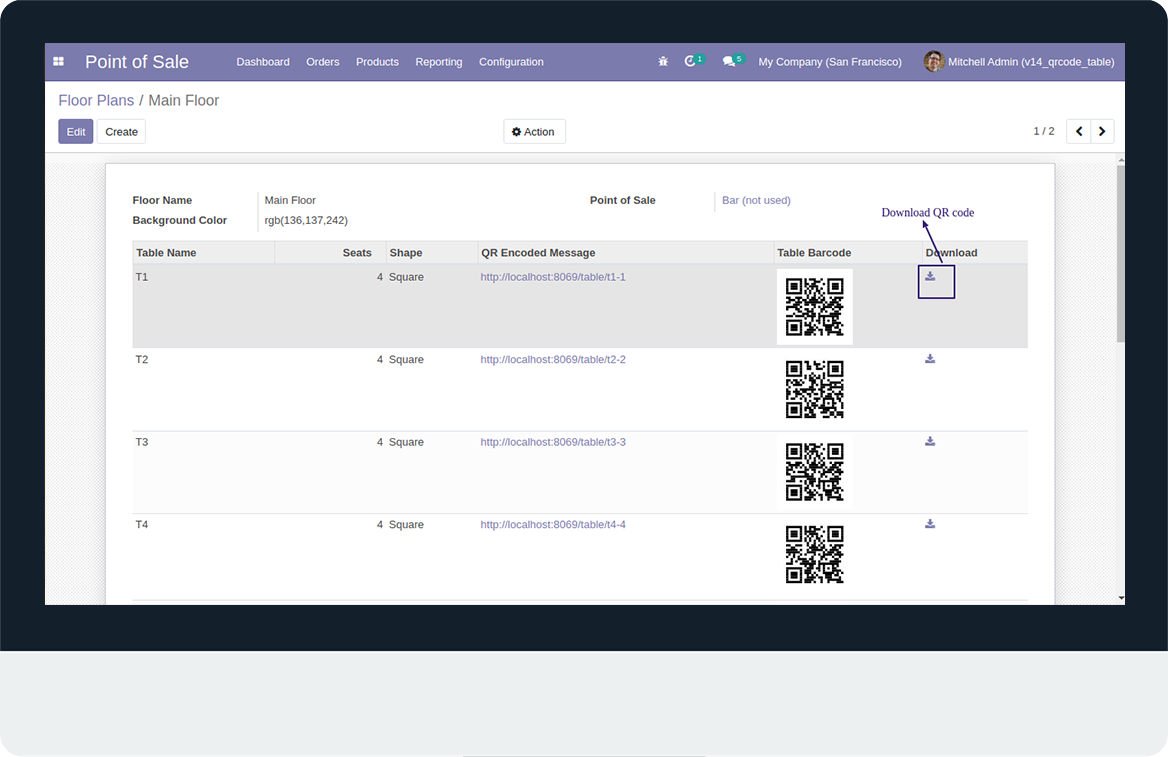Open the activities clock icon
The image size is (1168, 757).
(x=691, y=61)
